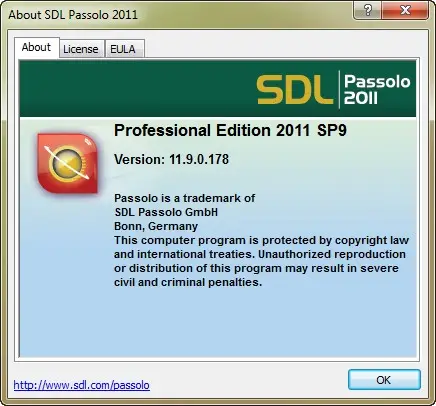Click the Version 11.9.0.178 text
This screenshot has width=436, height=406.
(x=171, y=159)
